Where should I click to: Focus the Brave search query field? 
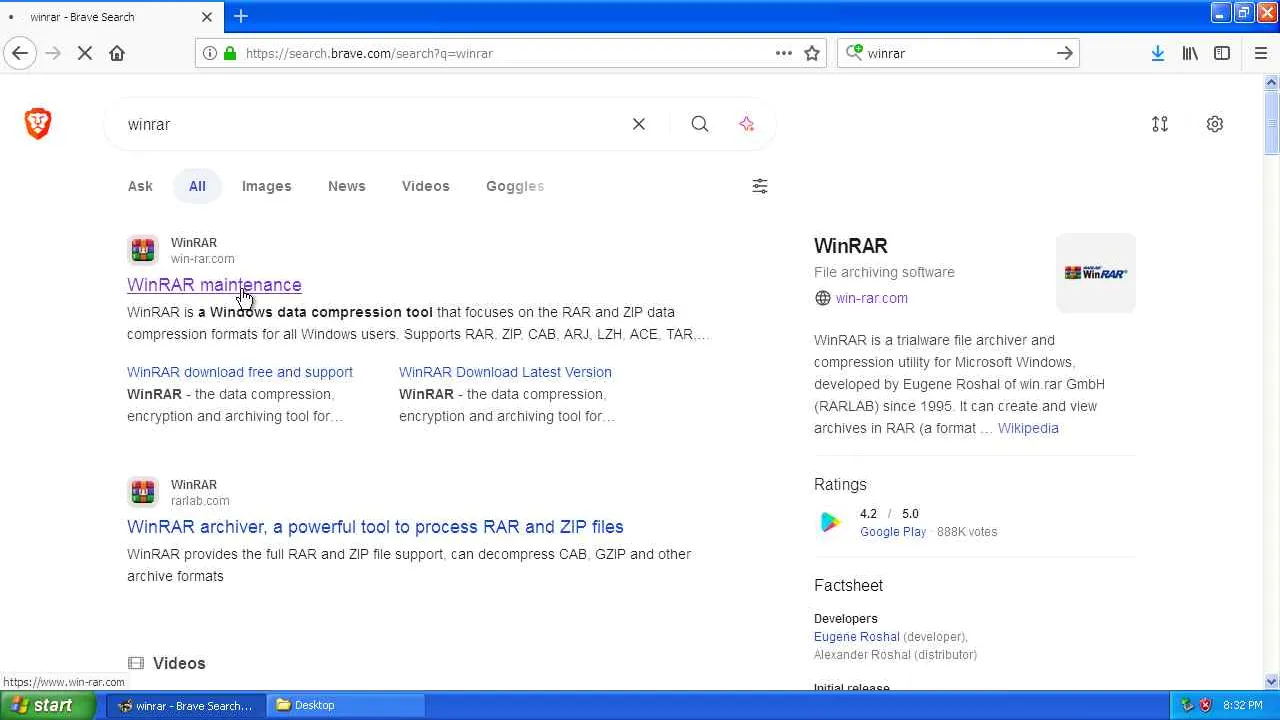370,124
